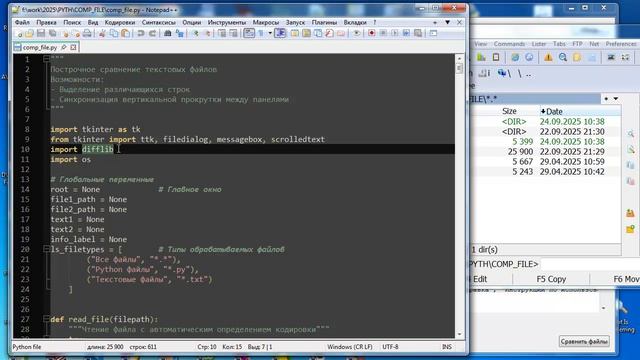
Task: Click the Save all toolbar icon
Action: [x=53, y=33]
